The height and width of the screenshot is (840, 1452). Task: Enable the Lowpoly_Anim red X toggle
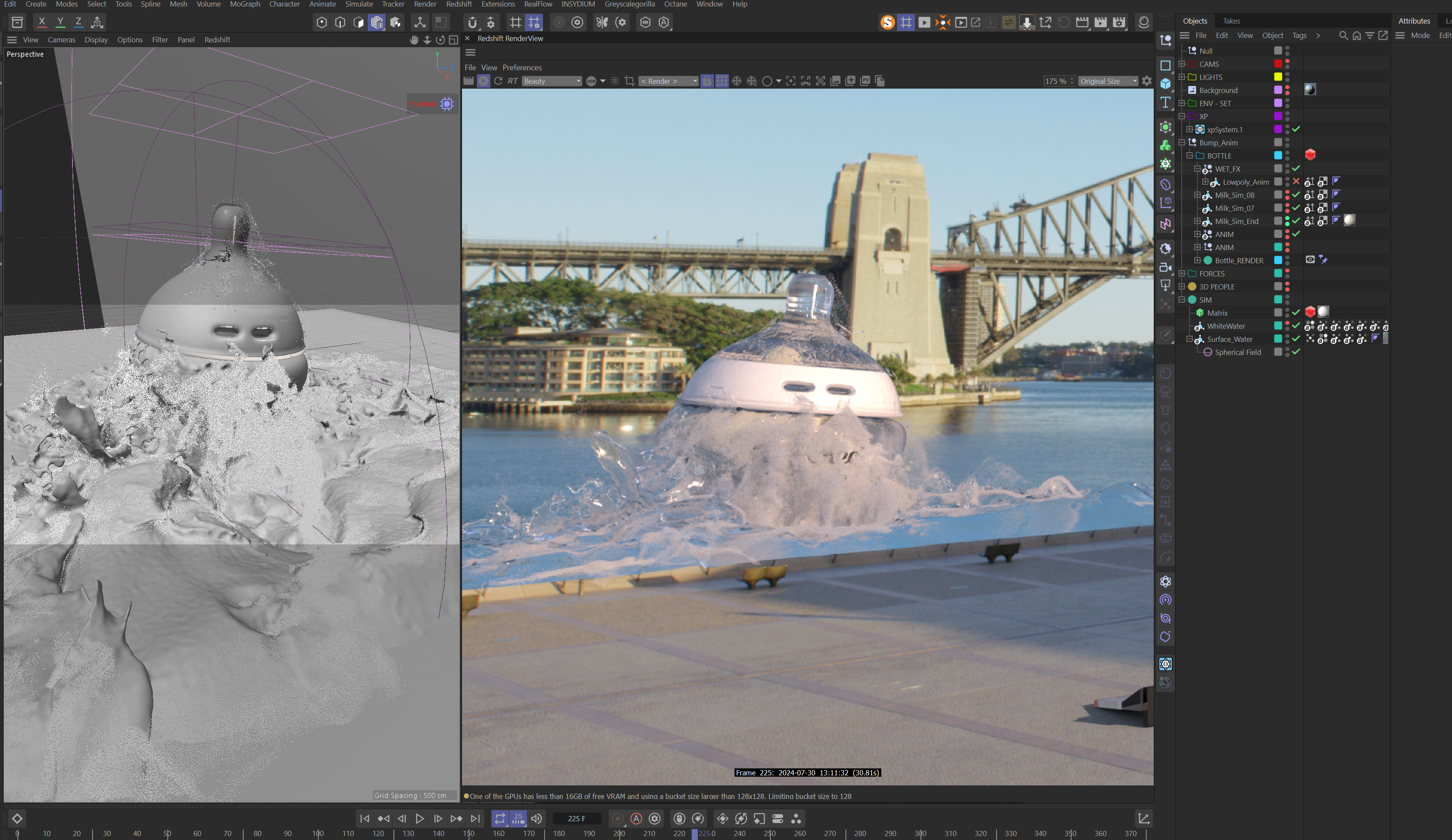[x=1296, y=182]
